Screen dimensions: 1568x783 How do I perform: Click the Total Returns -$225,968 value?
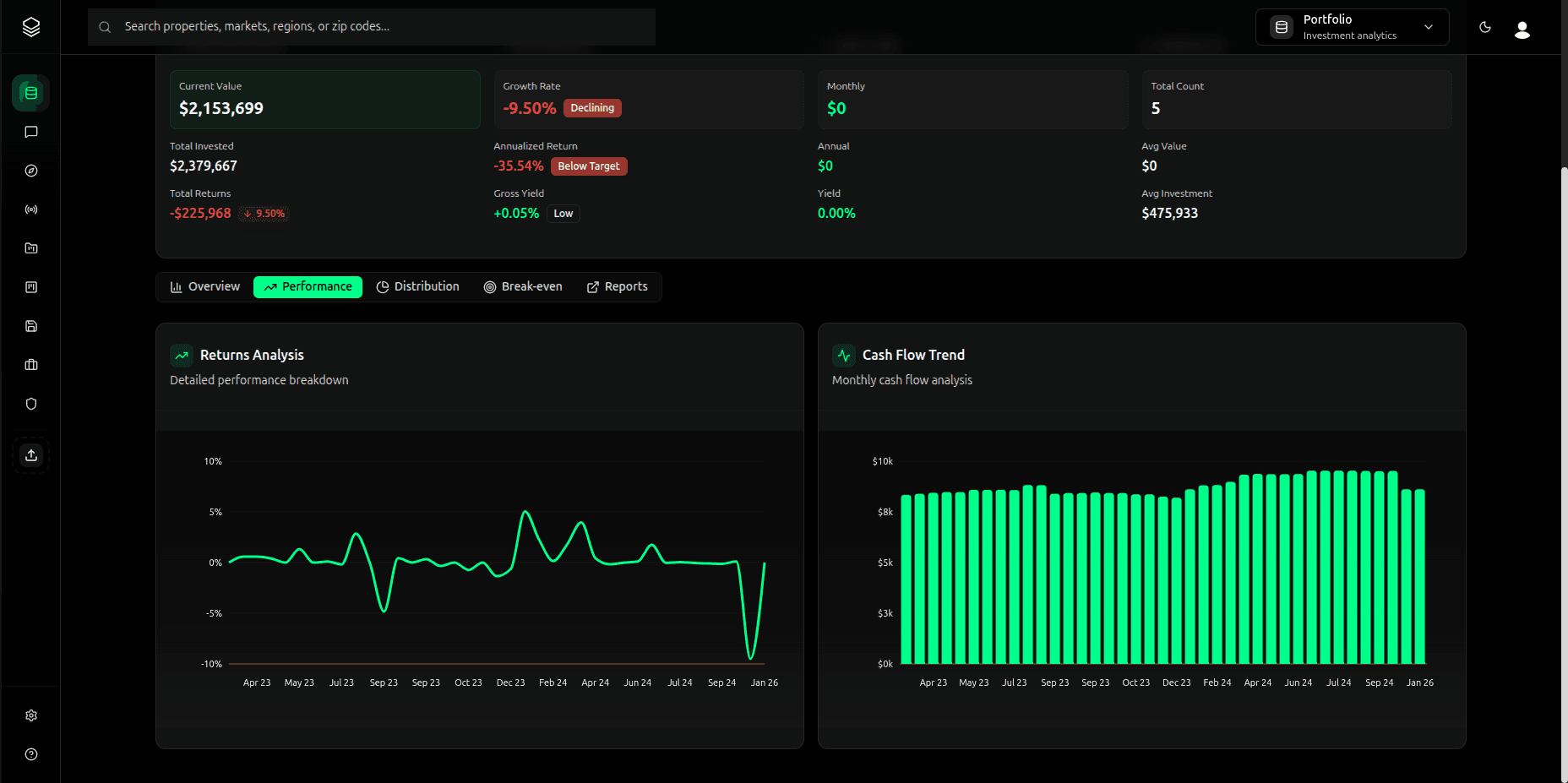(200, 214)
